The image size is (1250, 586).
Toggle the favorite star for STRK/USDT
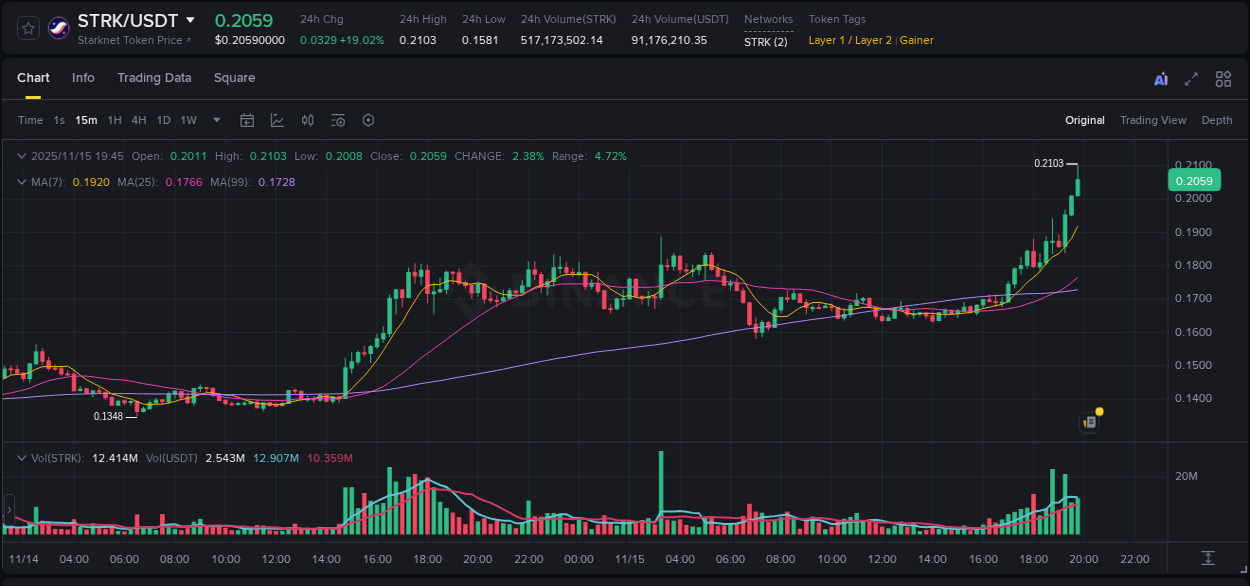(x=27, y=27)
